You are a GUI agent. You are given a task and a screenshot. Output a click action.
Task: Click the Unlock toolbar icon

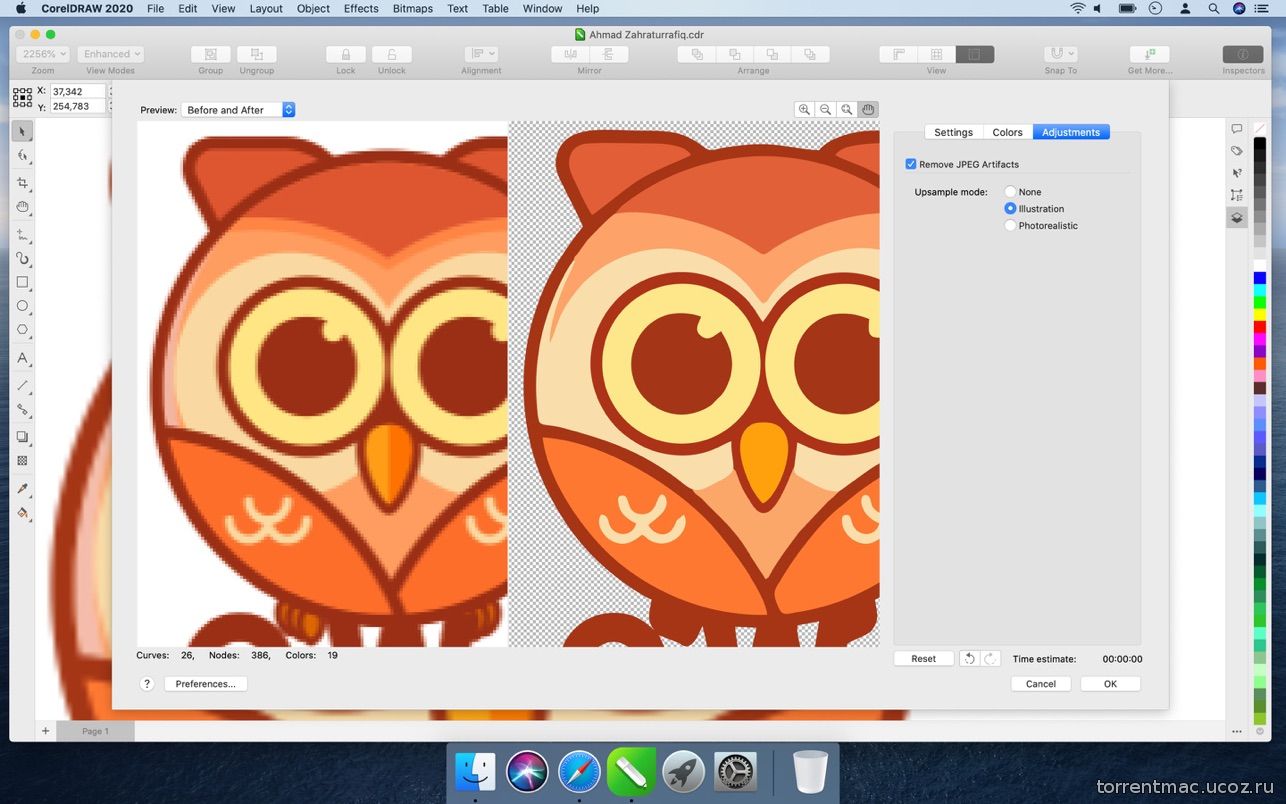[x=392, y=54]
